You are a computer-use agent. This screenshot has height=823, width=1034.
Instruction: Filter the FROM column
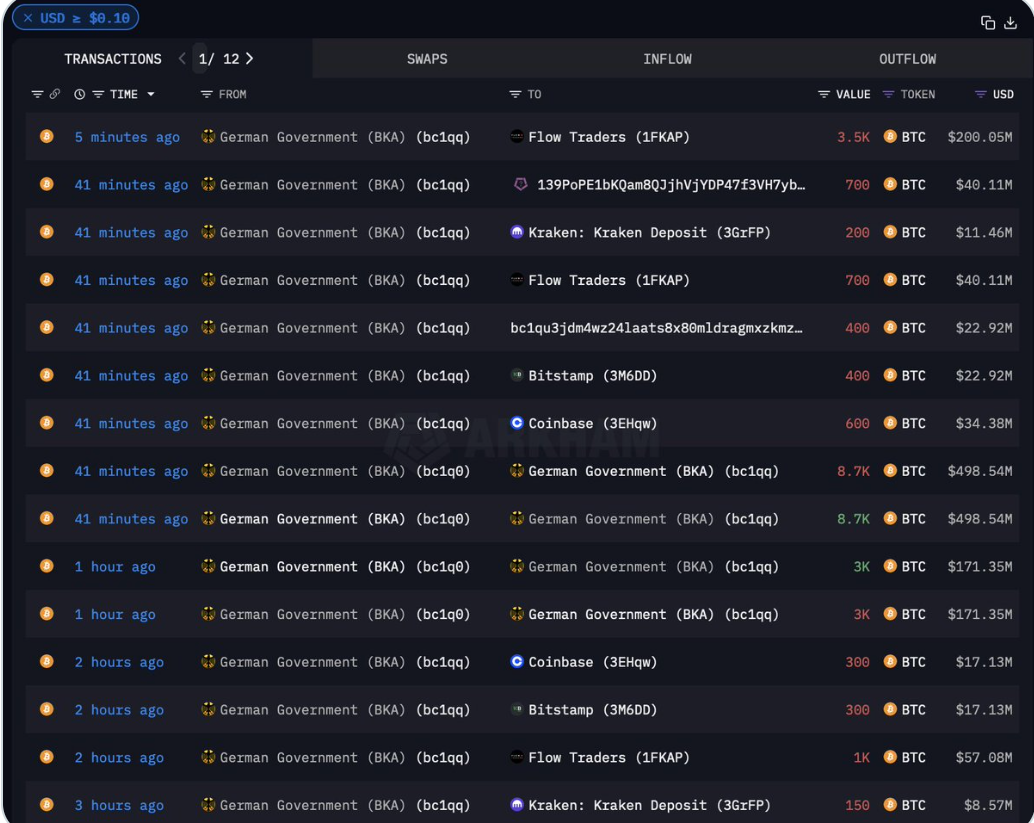pos(206,94)
